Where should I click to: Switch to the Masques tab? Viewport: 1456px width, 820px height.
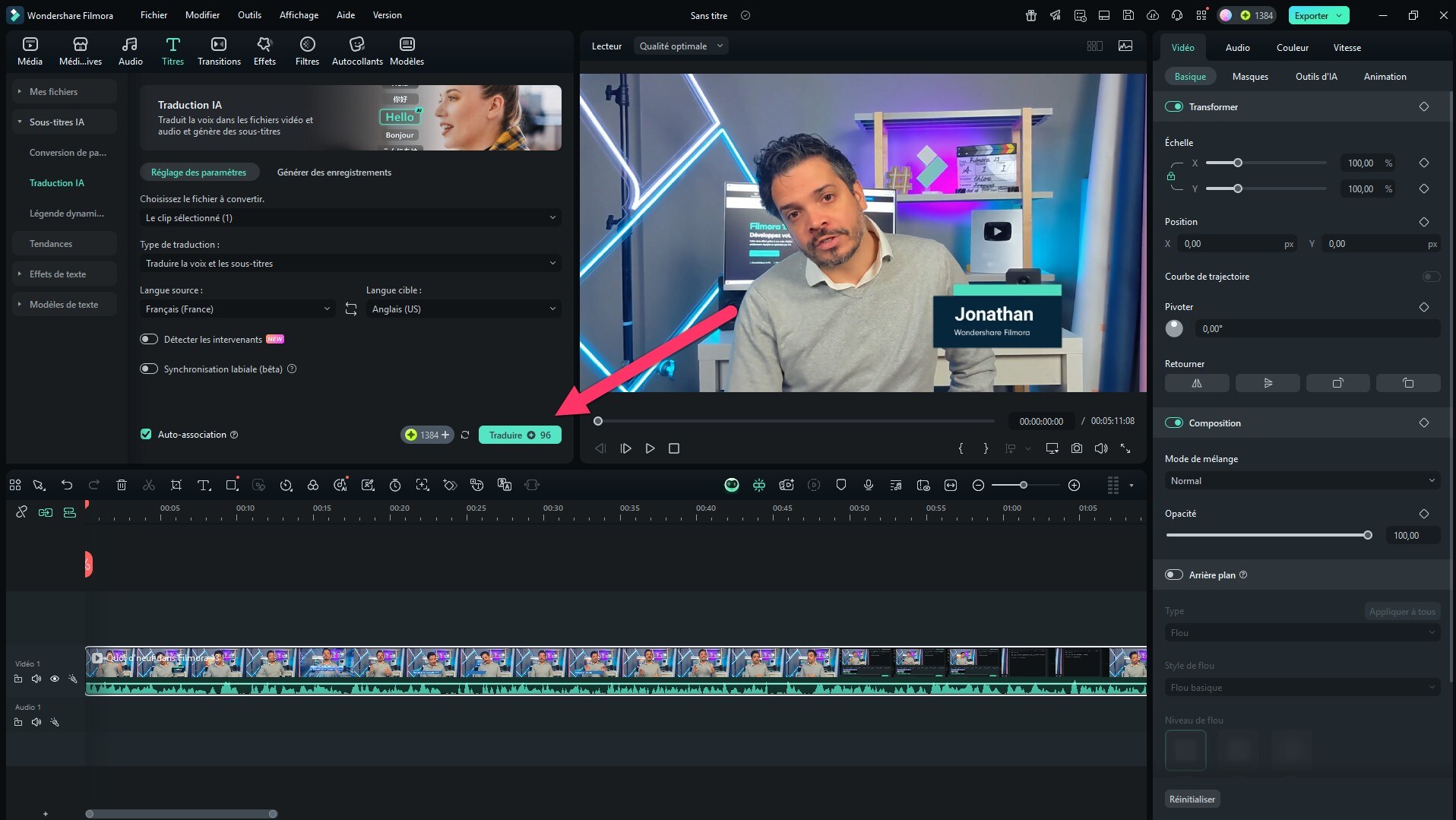[x=1250, y=77]
